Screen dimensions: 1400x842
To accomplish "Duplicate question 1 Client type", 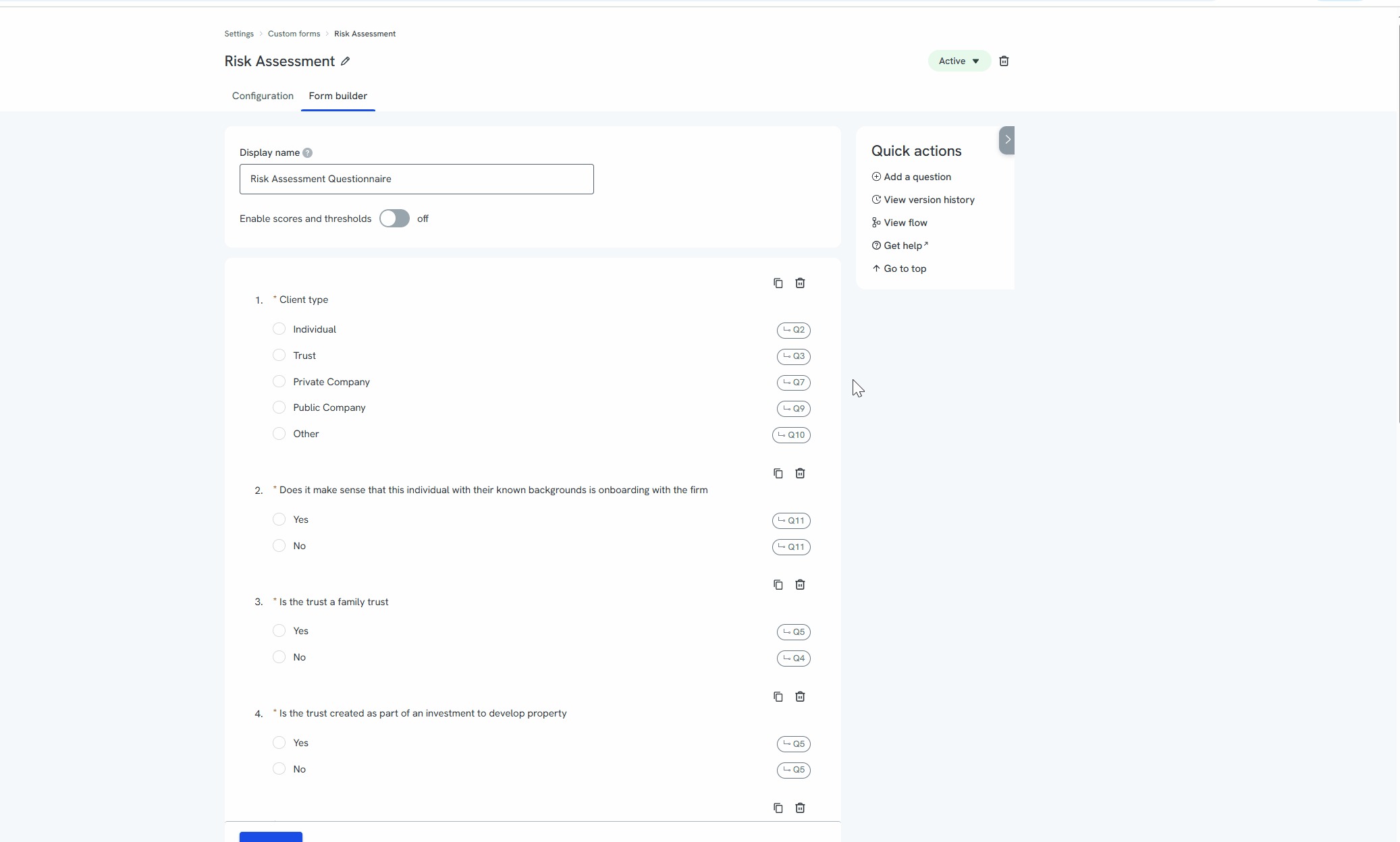I will [x=778, y=283].
